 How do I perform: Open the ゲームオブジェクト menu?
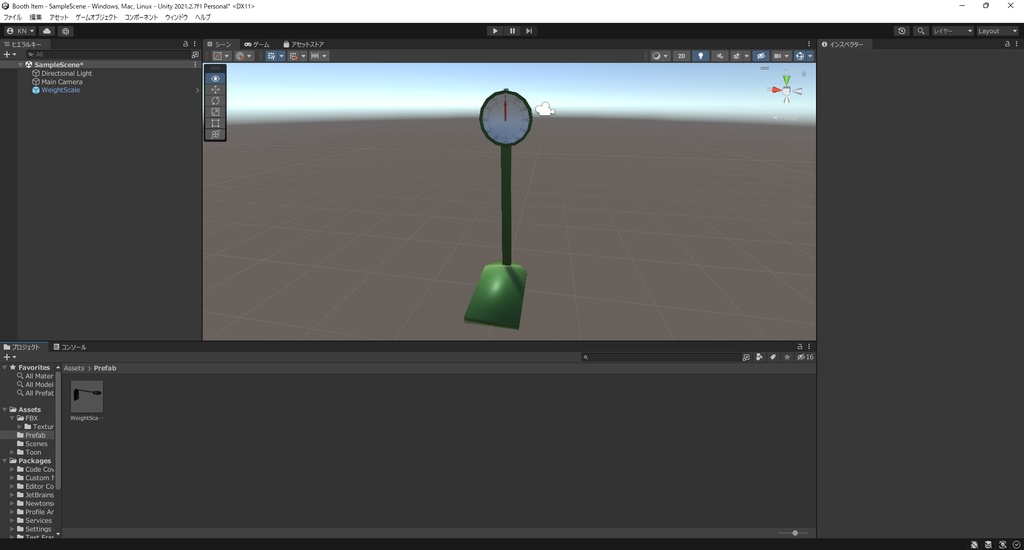tap(96, 18)
